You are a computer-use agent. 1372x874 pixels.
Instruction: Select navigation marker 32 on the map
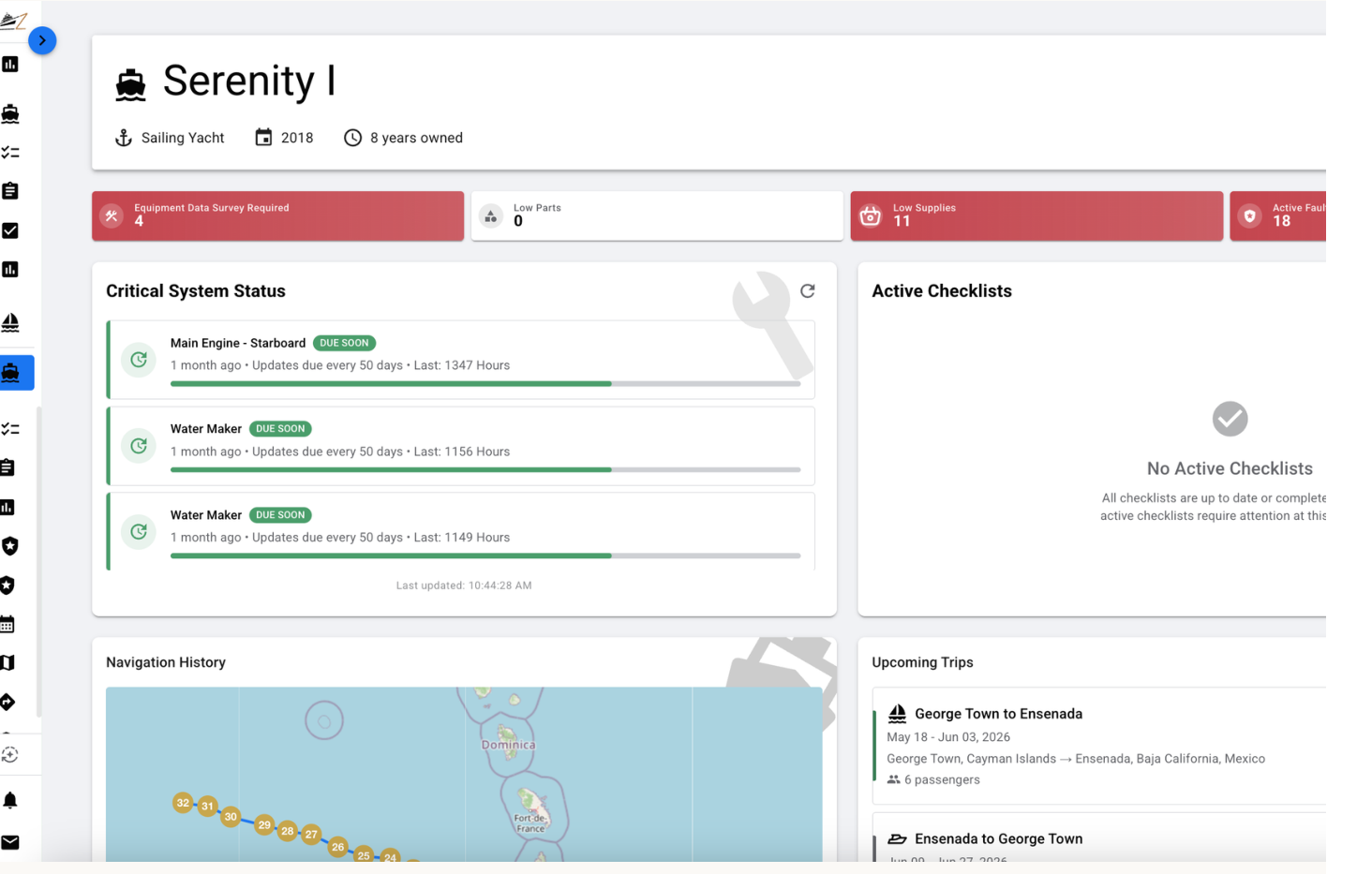pyautogui.click(x=183, y=803)
